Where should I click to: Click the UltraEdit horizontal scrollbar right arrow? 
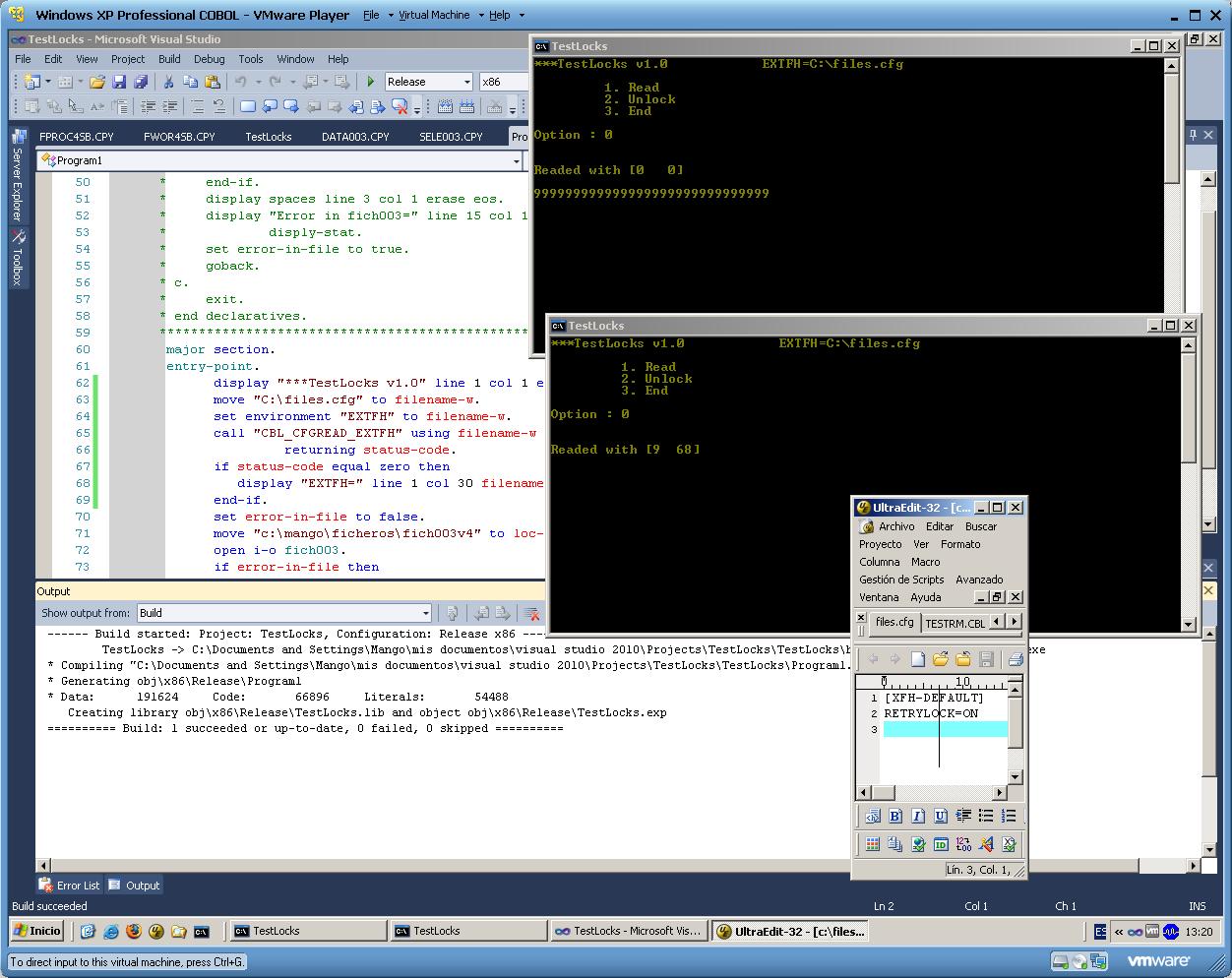click(1000, 792)
